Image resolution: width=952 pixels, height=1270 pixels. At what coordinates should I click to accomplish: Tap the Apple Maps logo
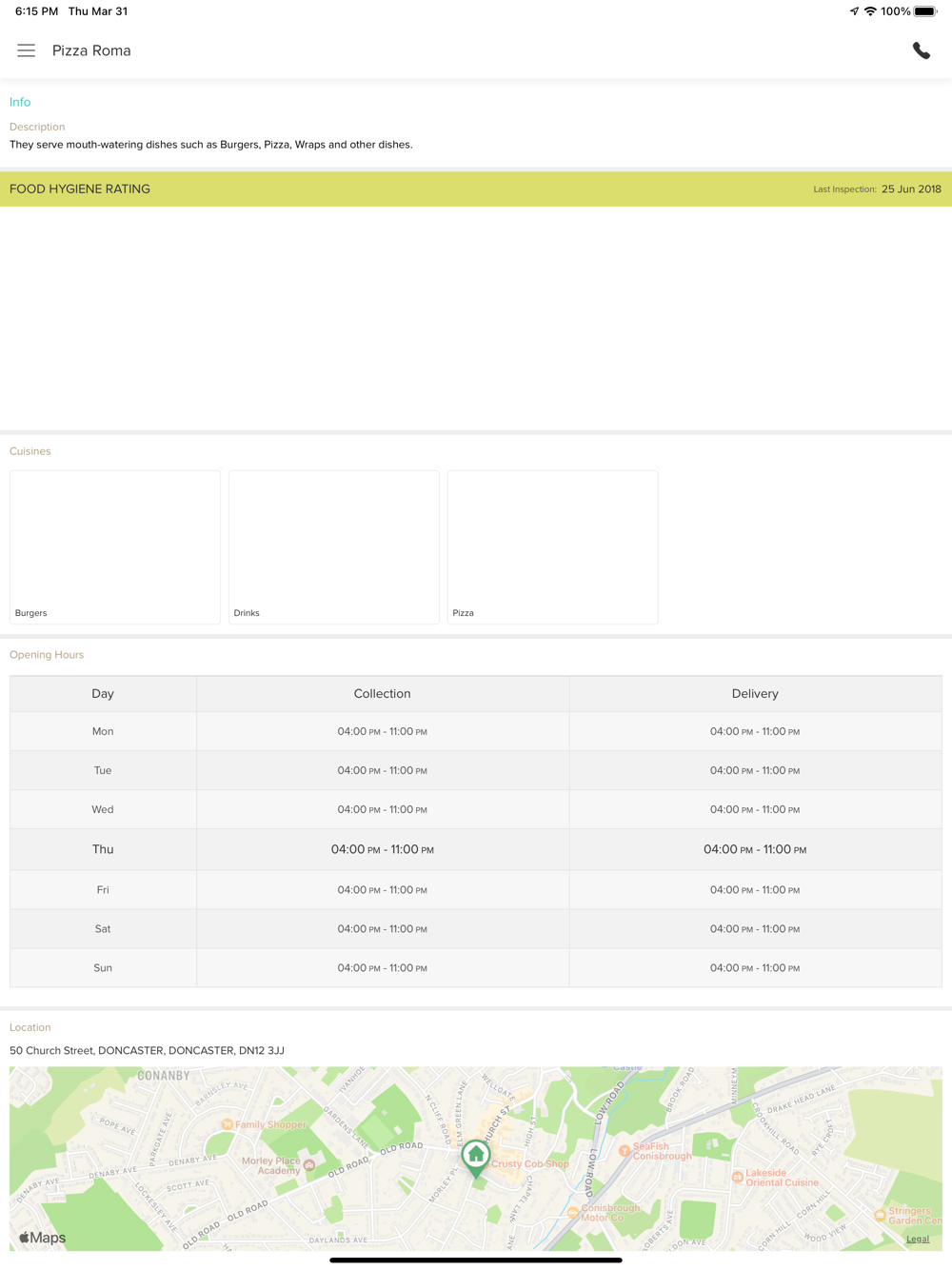(43, 1238)
